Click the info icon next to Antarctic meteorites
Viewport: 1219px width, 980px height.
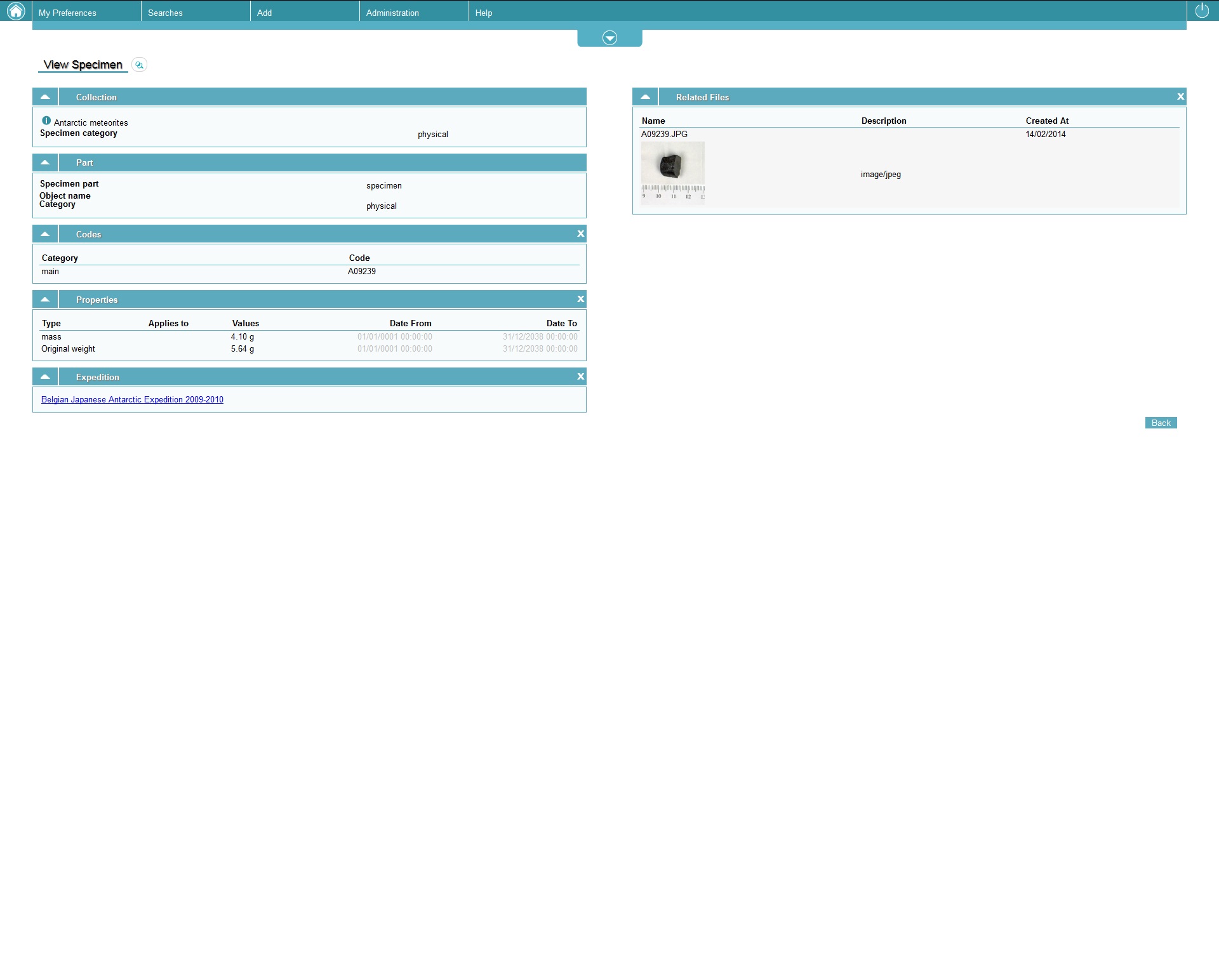click(46, 121)
